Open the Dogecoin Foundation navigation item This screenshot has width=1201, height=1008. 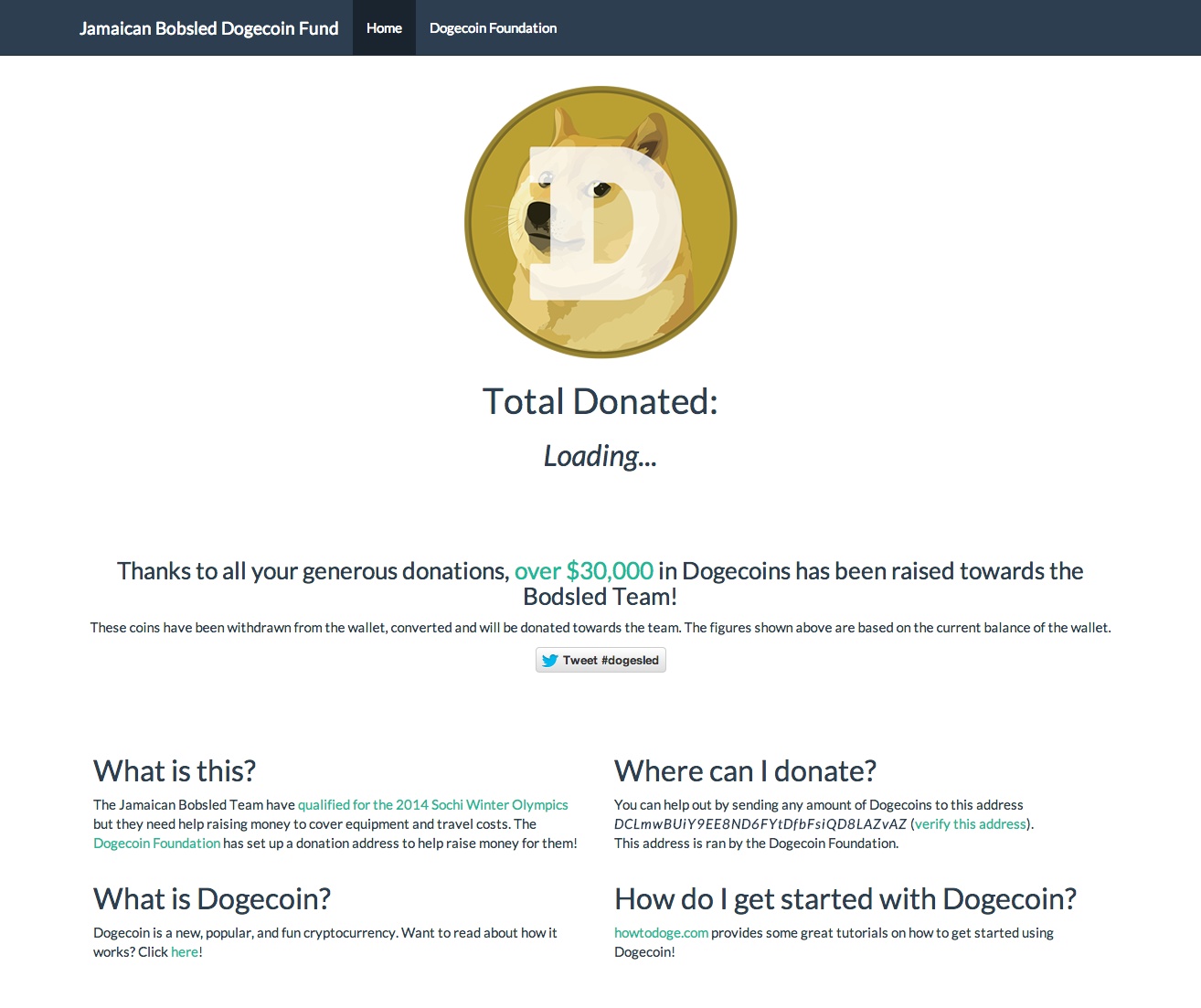pyautogui.click(x=493, y=27)
